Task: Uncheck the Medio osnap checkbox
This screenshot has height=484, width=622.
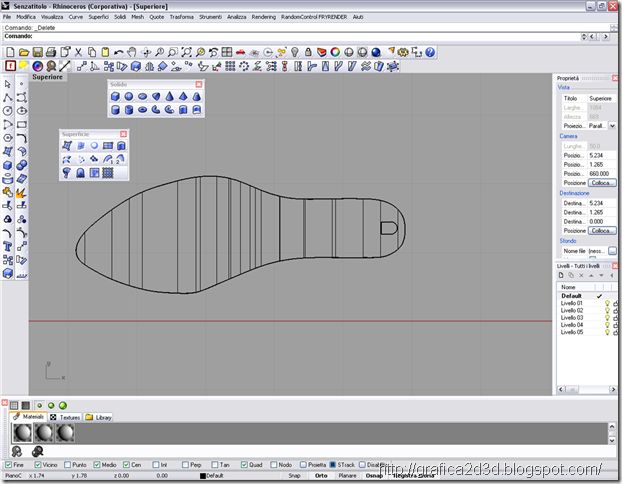Action: pos(97,465)
